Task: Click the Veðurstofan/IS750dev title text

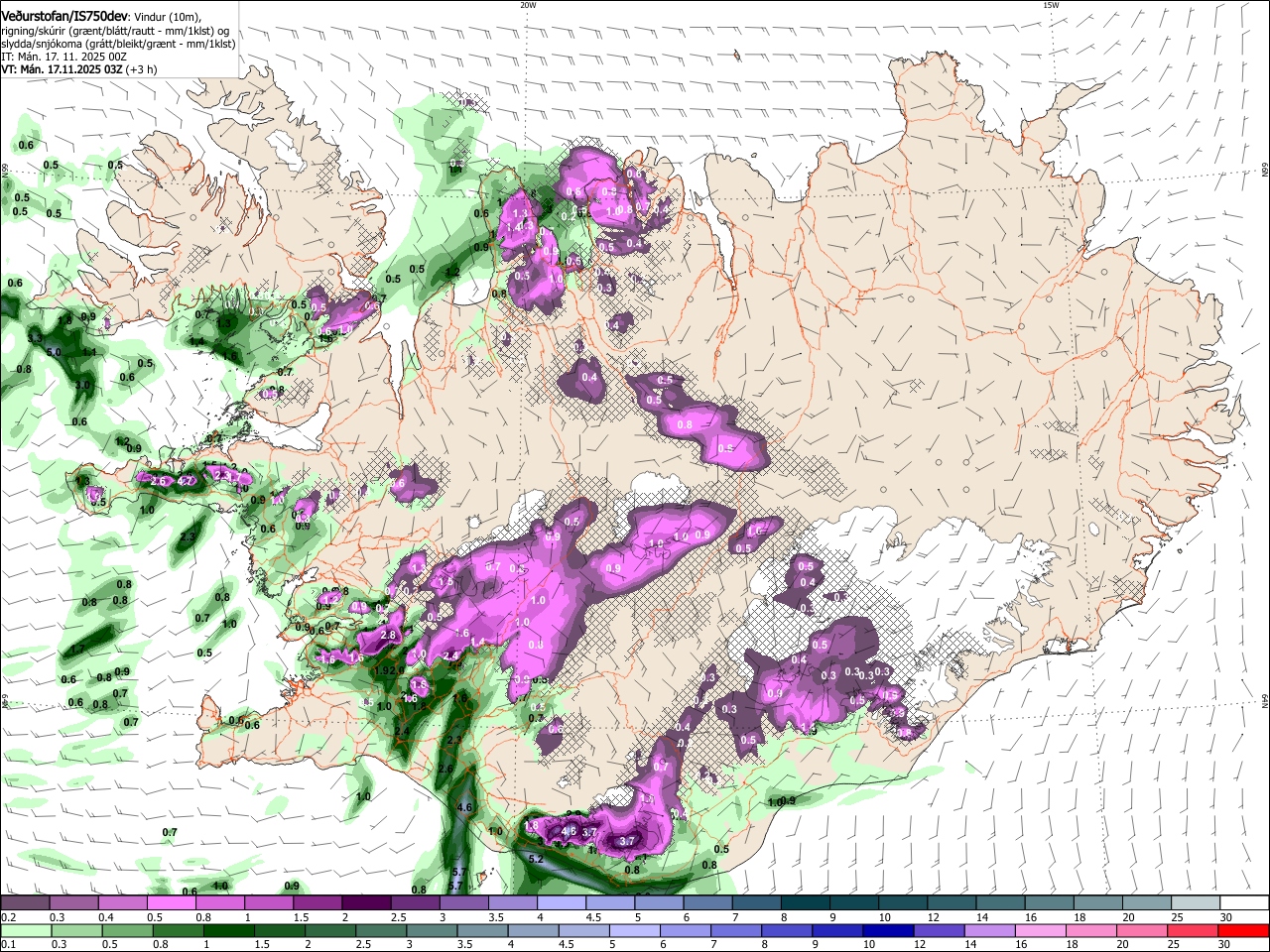Action: [63, 17]
